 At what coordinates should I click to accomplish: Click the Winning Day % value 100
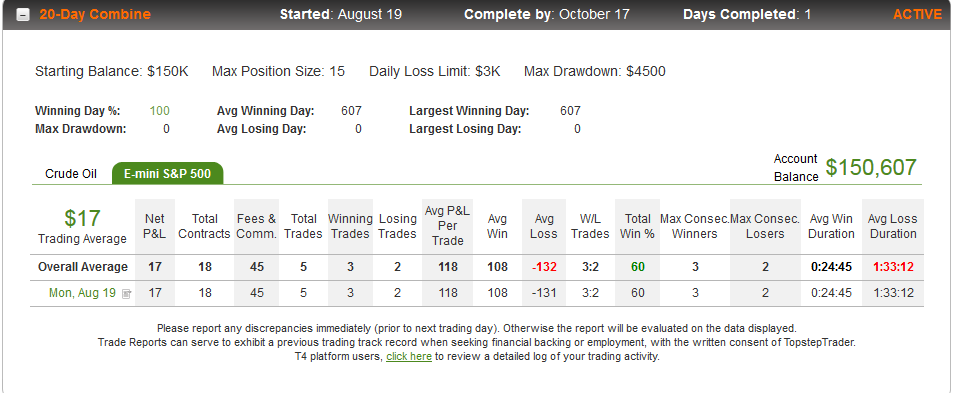click(x=159, y=111)
